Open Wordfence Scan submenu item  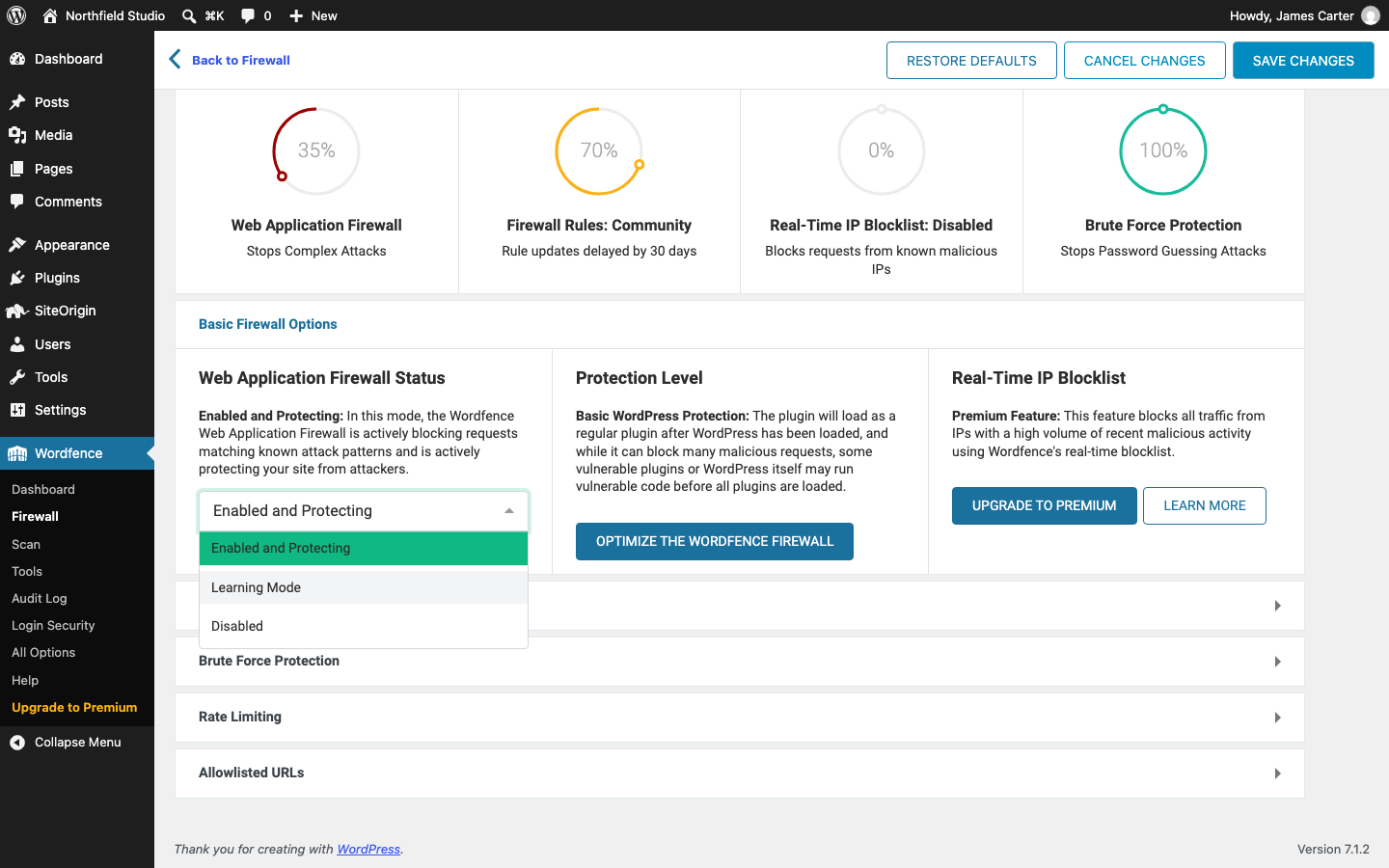[x=26, y=544]
